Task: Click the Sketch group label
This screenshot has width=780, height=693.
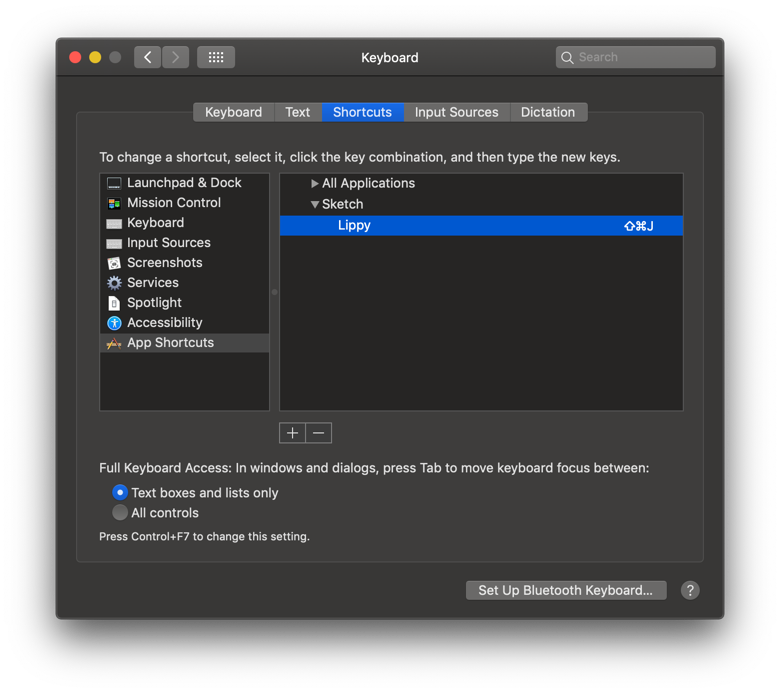Action: pyautogui.click(x=342, y=204)
